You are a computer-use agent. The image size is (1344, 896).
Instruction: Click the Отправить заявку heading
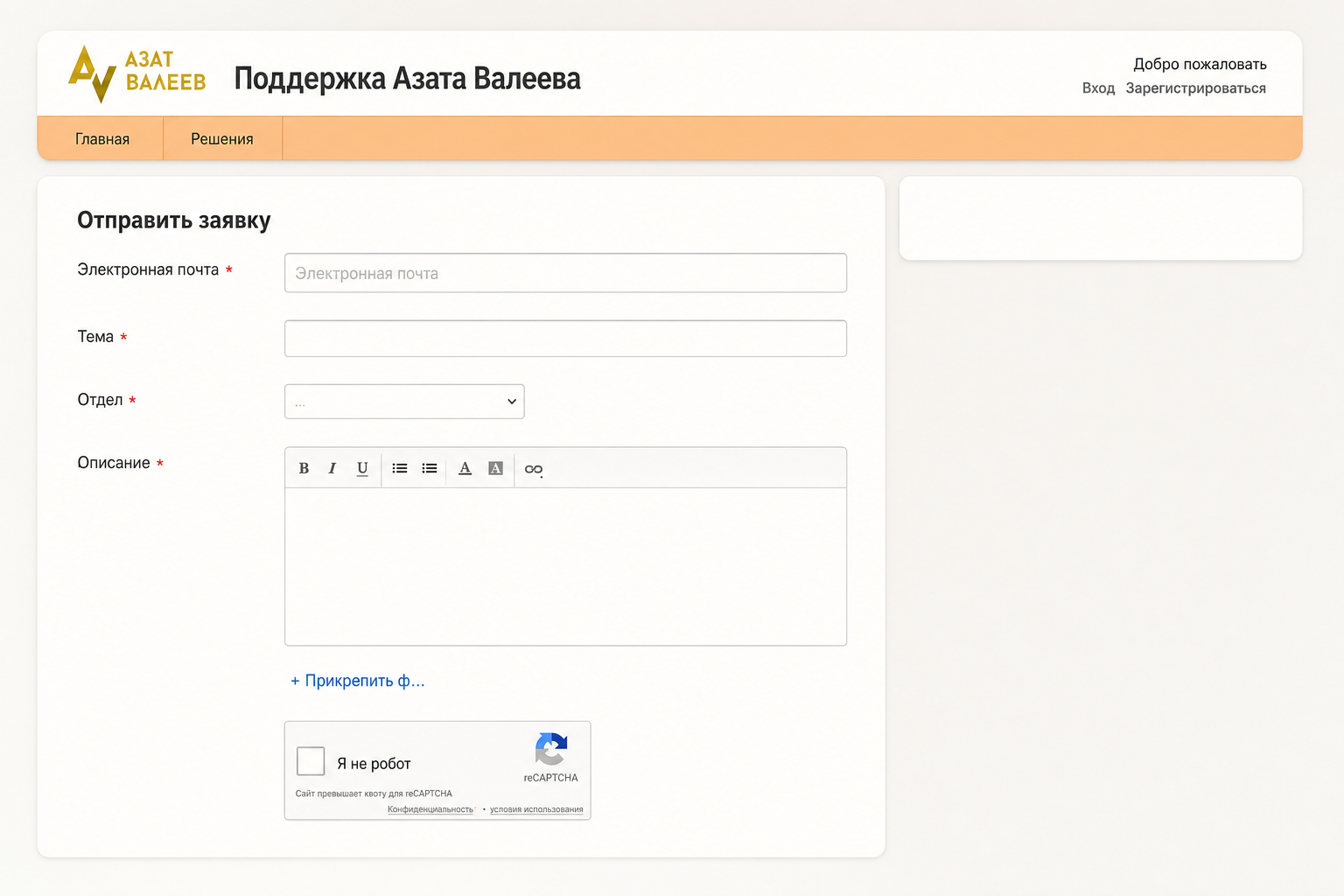tap(174, 220)
